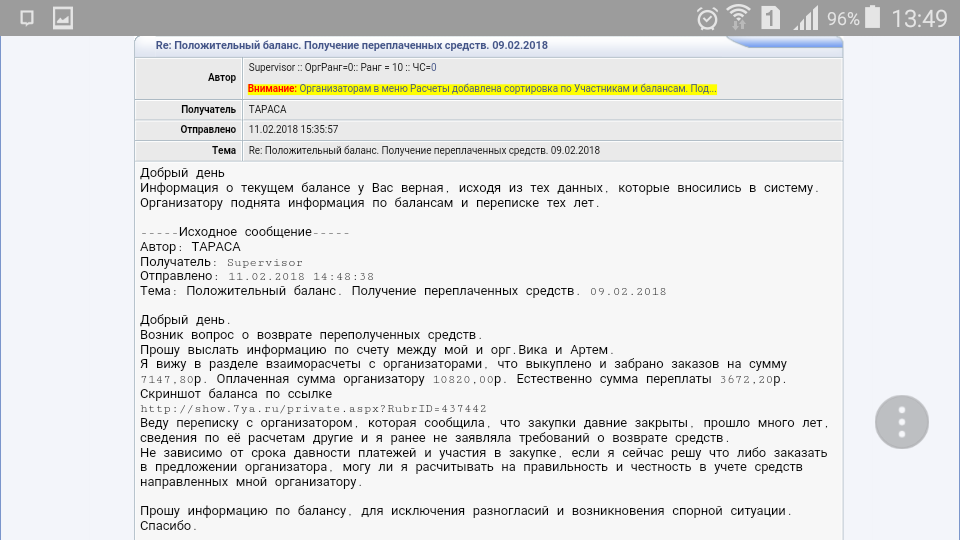This screenshot has height=540, width=960.
Task: Tap the Wi-Fi status icon
Action: pos(739,18)
